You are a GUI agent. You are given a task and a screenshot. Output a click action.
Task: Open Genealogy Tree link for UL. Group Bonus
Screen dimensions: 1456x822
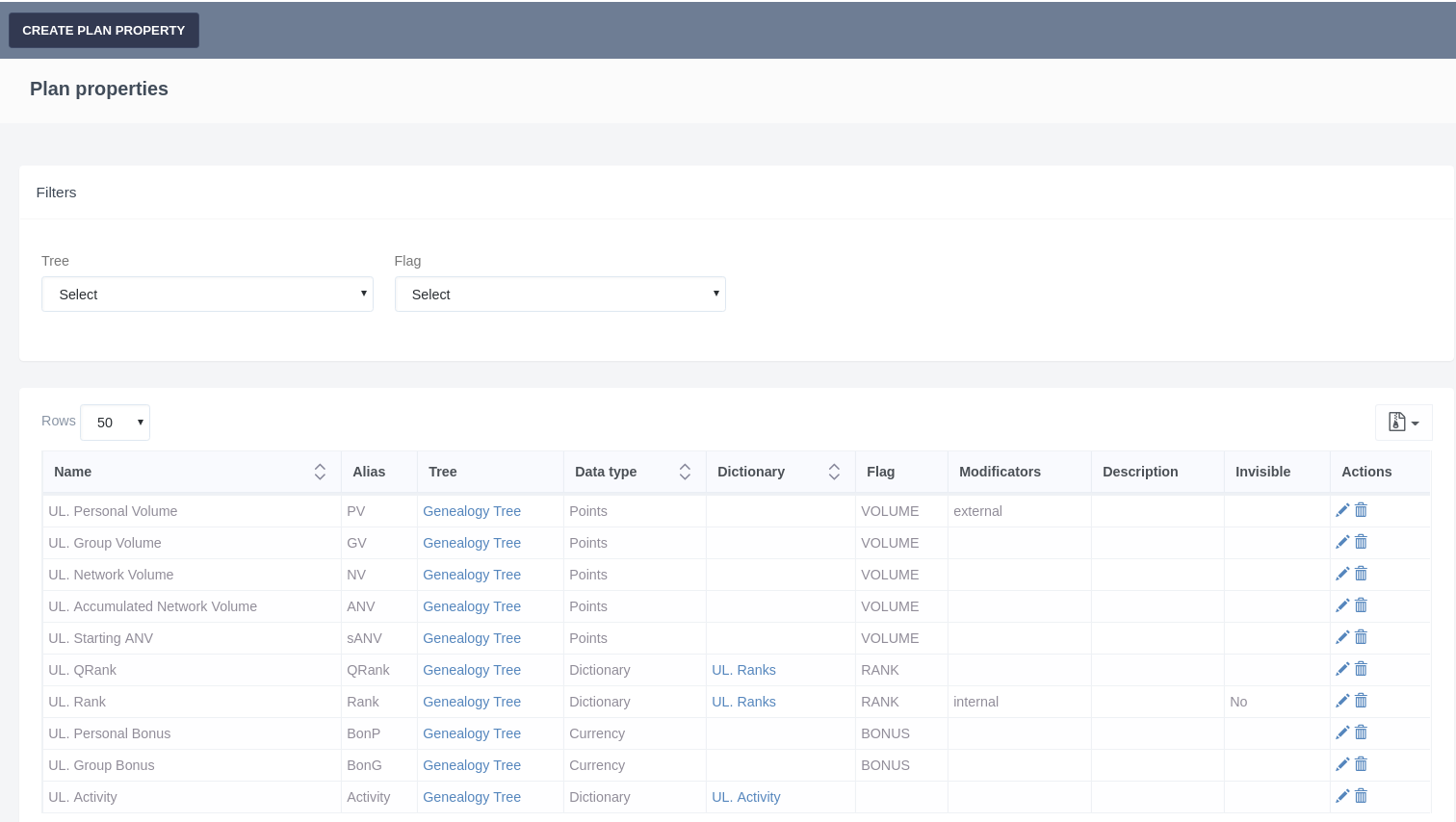(472, 765)
